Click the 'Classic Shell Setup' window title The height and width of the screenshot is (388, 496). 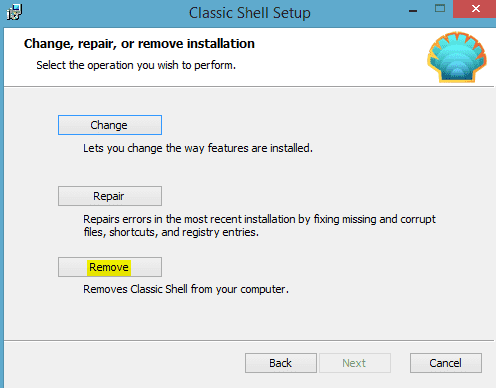point(250,13)
